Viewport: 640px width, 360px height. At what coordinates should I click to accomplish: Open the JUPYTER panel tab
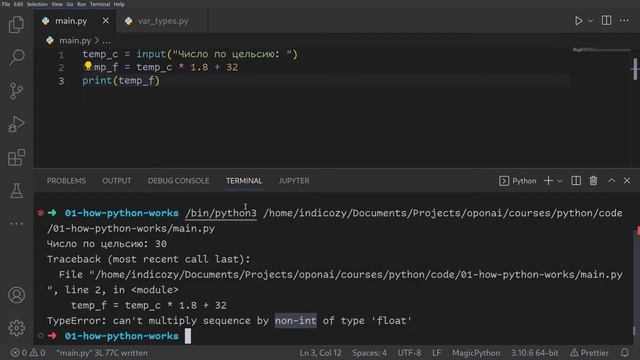click(x=294, y=181)
